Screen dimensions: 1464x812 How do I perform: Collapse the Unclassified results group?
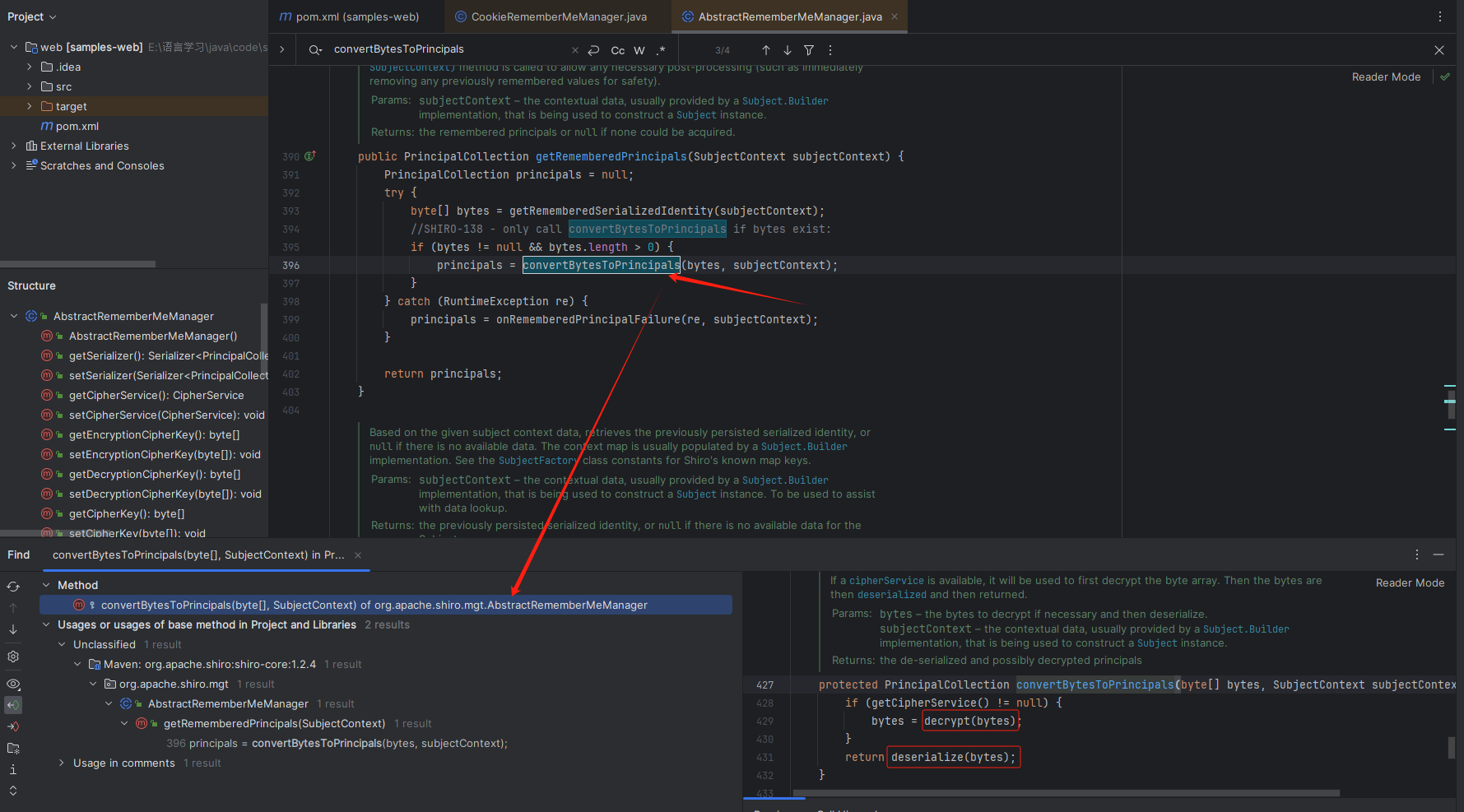tap(62, 644)
